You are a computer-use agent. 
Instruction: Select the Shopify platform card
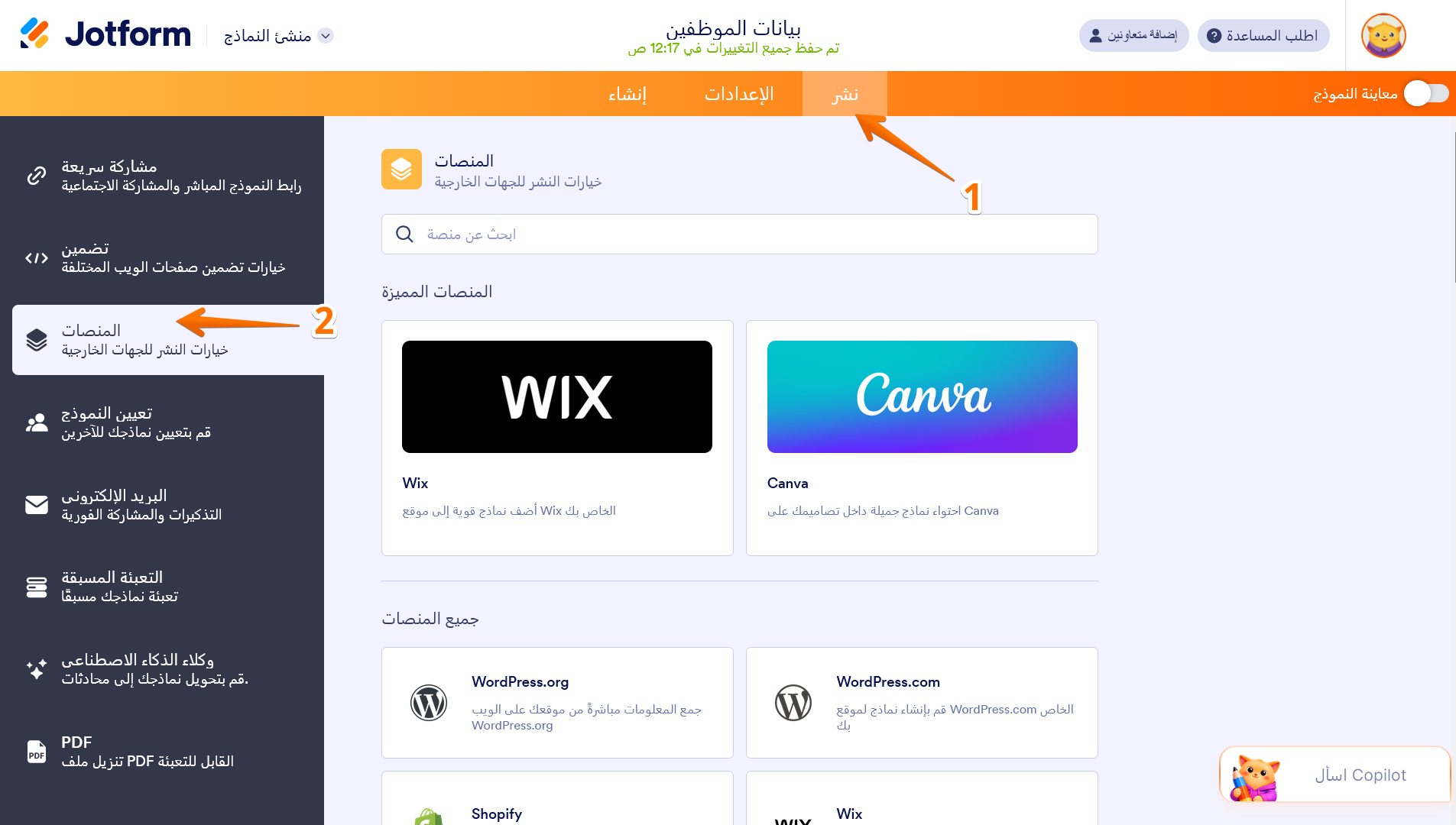[x=557, y=798]
